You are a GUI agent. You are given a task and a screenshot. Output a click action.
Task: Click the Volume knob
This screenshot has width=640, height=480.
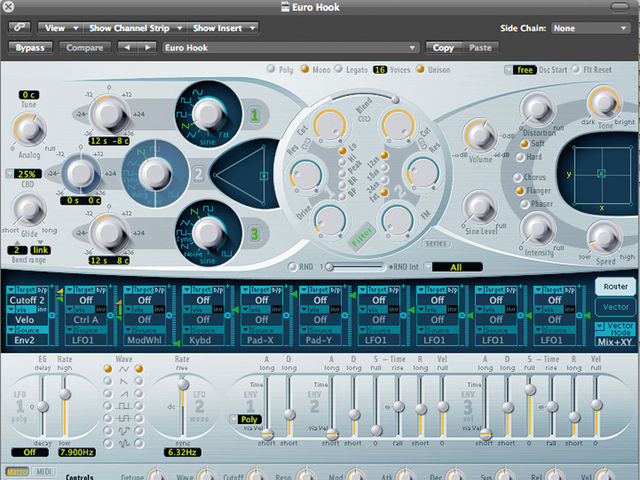pos(480,136)
